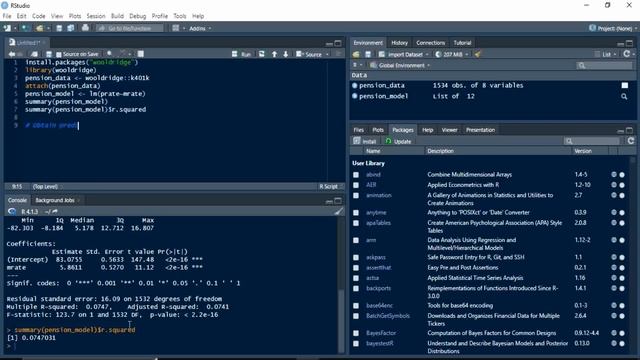The height and width of the screenshot is (360, 640).
Task: Click the Environment search field
Action: 605,65
